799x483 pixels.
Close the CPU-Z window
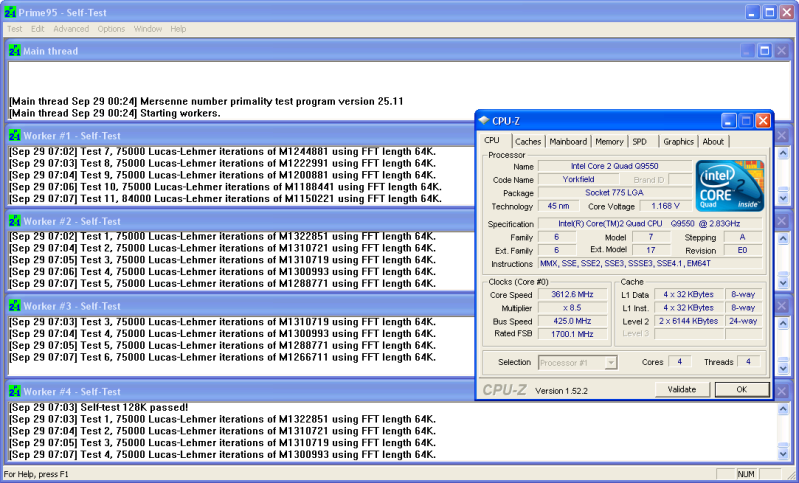click(762, 121)
